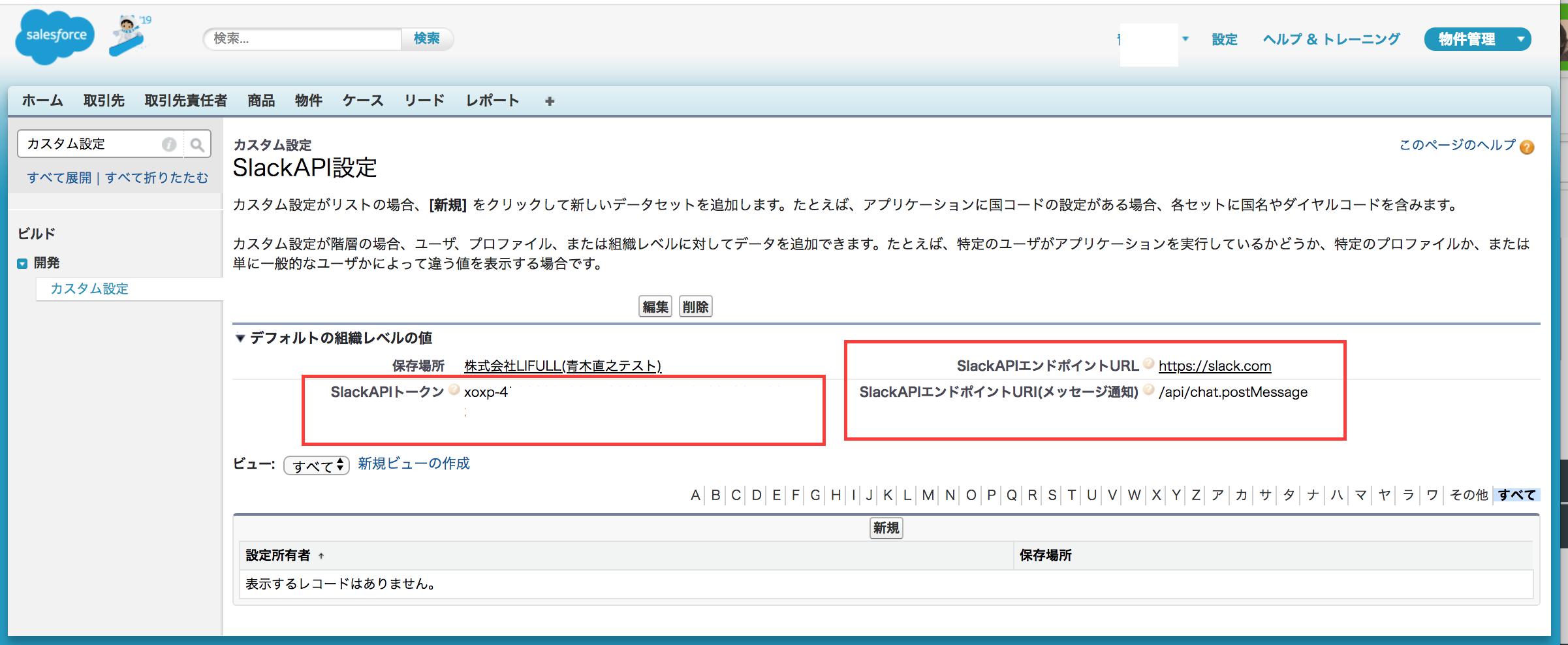Click the 検索 button in header
Viewport: 1568px width, 645px height.
pyautogui.click(x=427, y=39)
